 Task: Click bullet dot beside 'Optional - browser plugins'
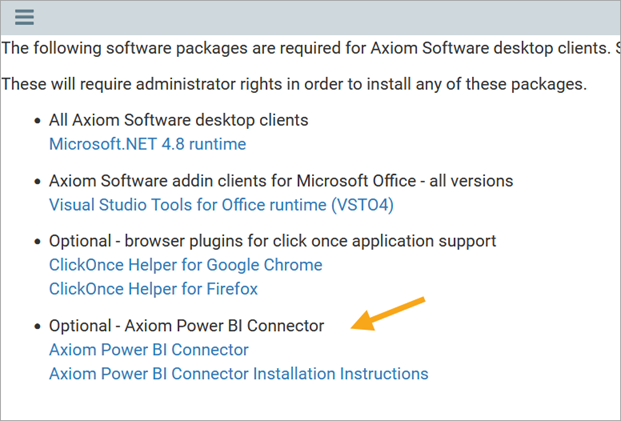click(38, 242)
